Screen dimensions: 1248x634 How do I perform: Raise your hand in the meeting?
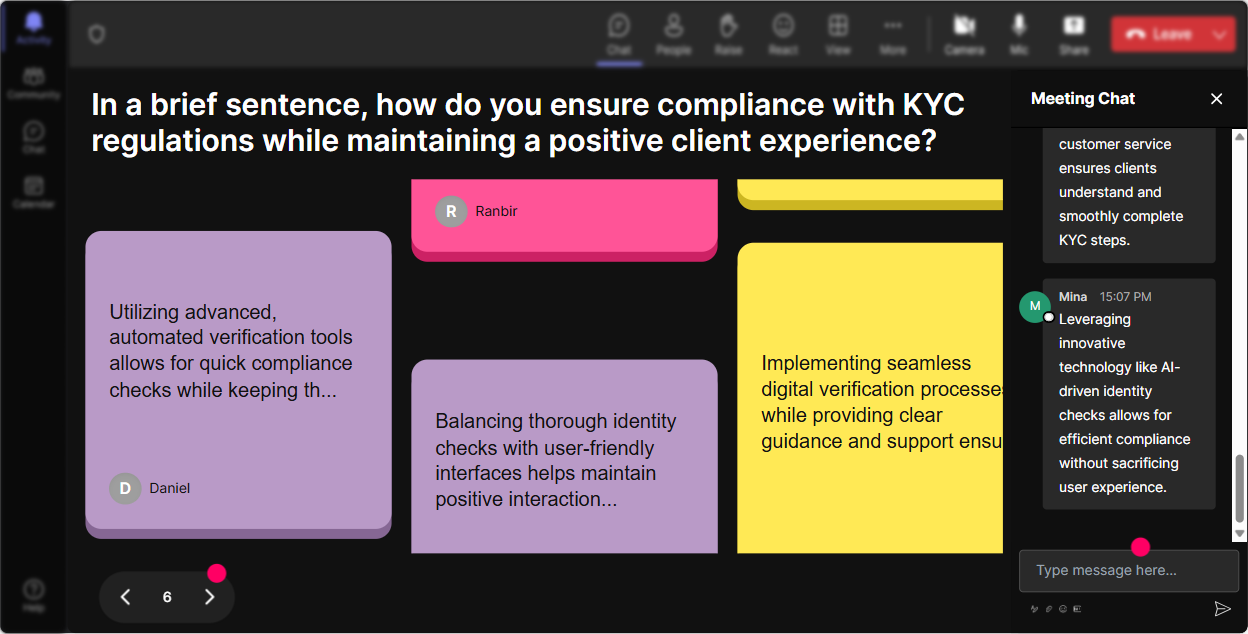coord(728,34)
